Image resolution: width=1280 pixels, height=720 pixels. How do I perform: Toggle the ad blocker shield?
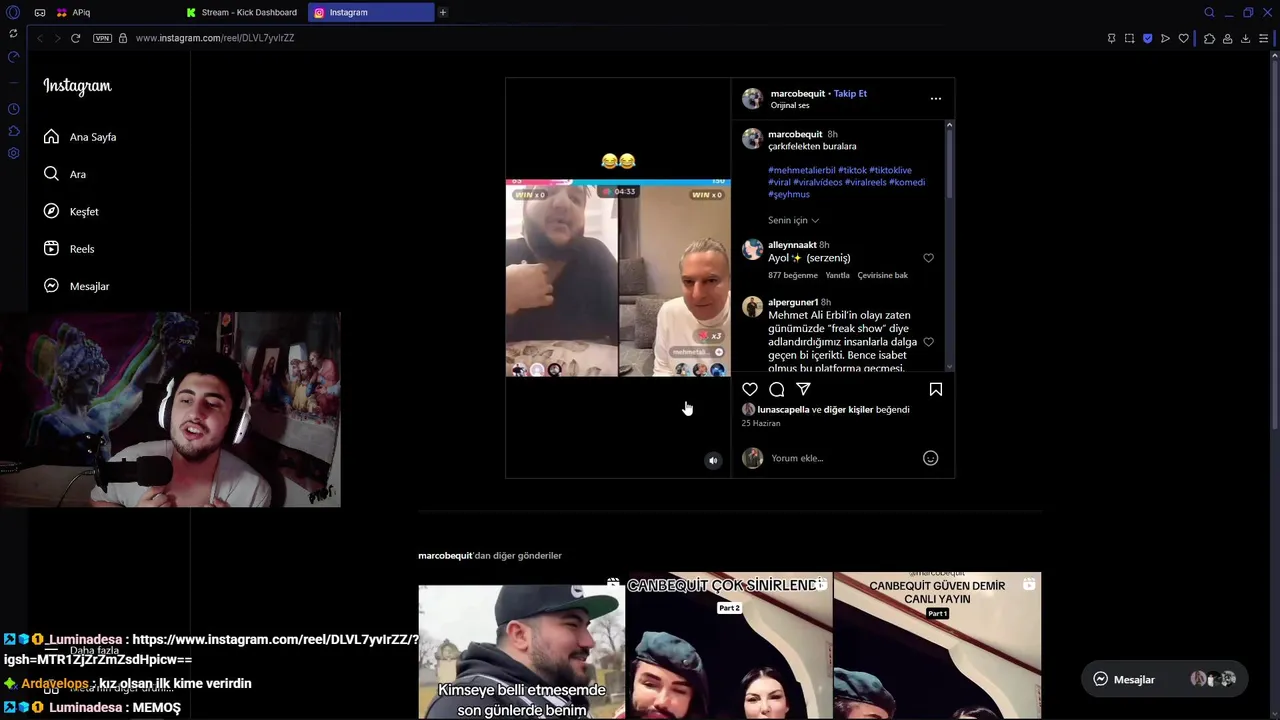click(x=1147, y=38)
